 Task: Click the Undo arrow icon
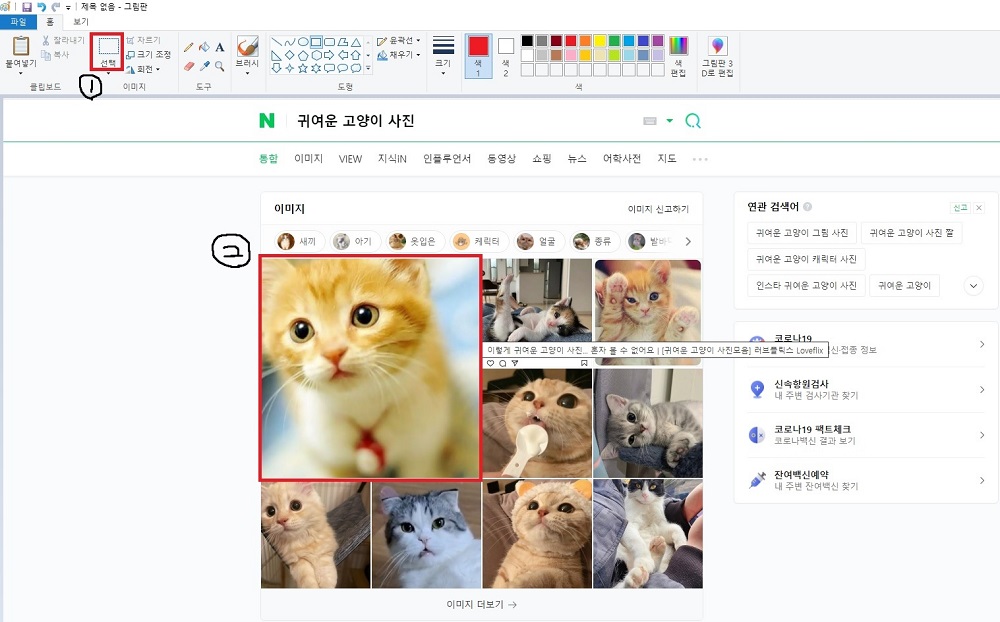(41, 7)
